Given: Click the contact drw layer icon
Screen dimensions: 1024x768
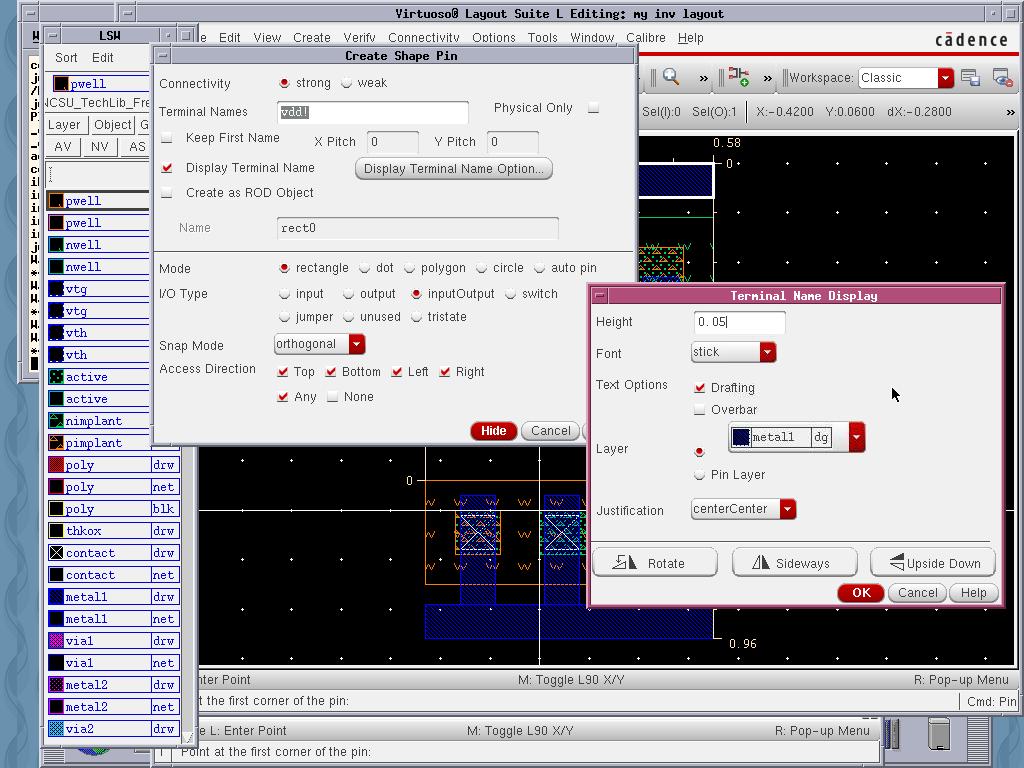Looking at the screenshot, I should pyautogui.click(x=56, y=553).
